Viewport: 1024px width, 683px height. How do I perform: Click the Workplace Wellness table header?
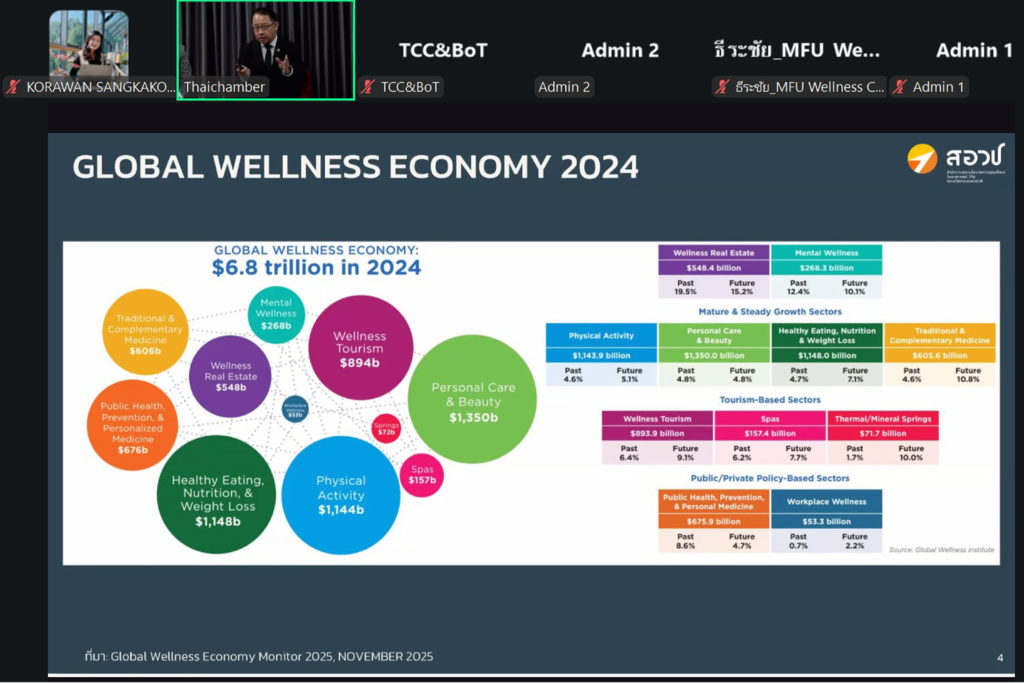[x=826, y=503]
